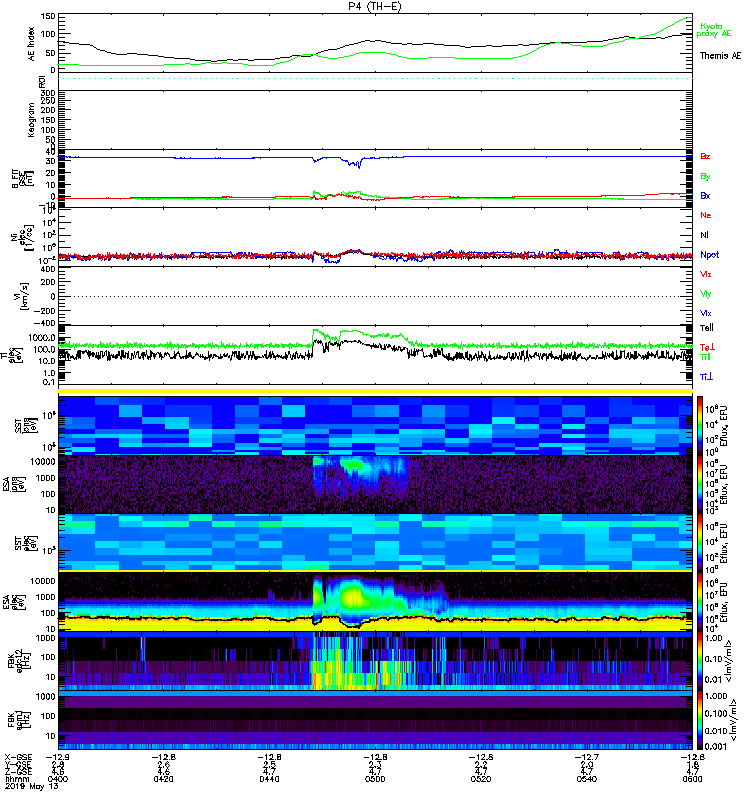Click the -12.9 X-GSE value

(58, 757)
